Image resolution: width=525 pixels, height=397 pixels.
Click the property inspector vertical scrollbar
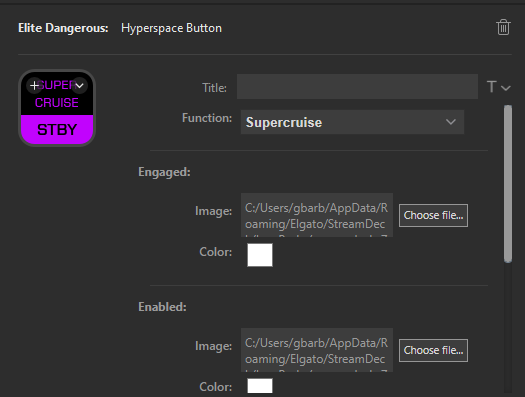click(508, 183)
